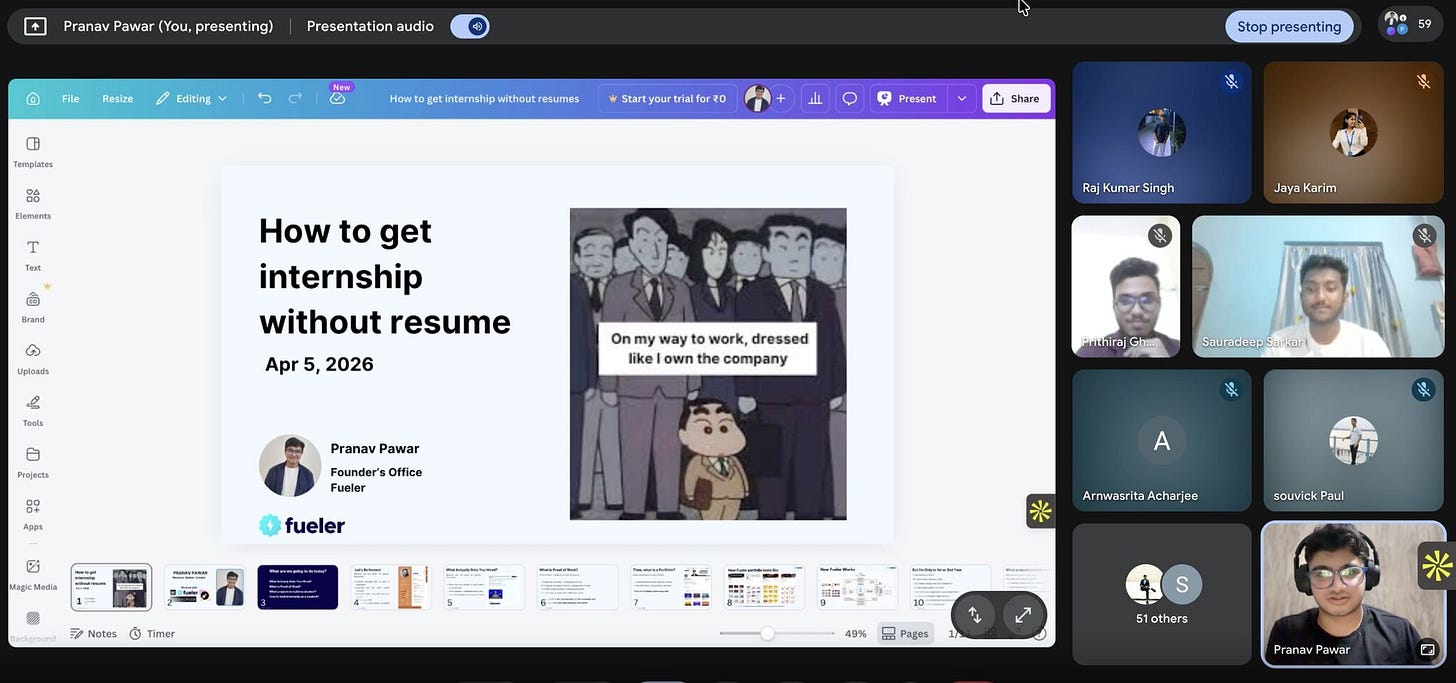Open Text sidebar panel
1456x683 pixels.
33,255
